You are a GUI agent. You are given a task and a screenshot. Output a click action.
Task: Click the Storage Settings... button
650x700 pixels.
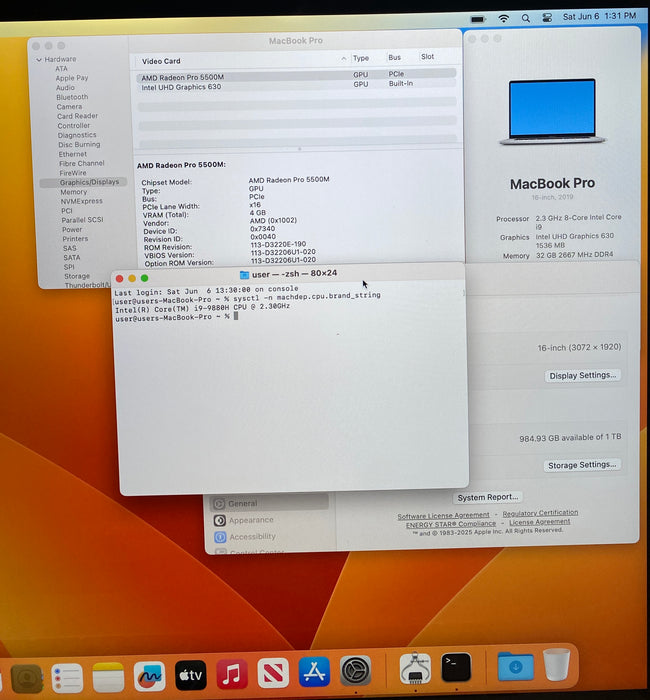point(582,465)
